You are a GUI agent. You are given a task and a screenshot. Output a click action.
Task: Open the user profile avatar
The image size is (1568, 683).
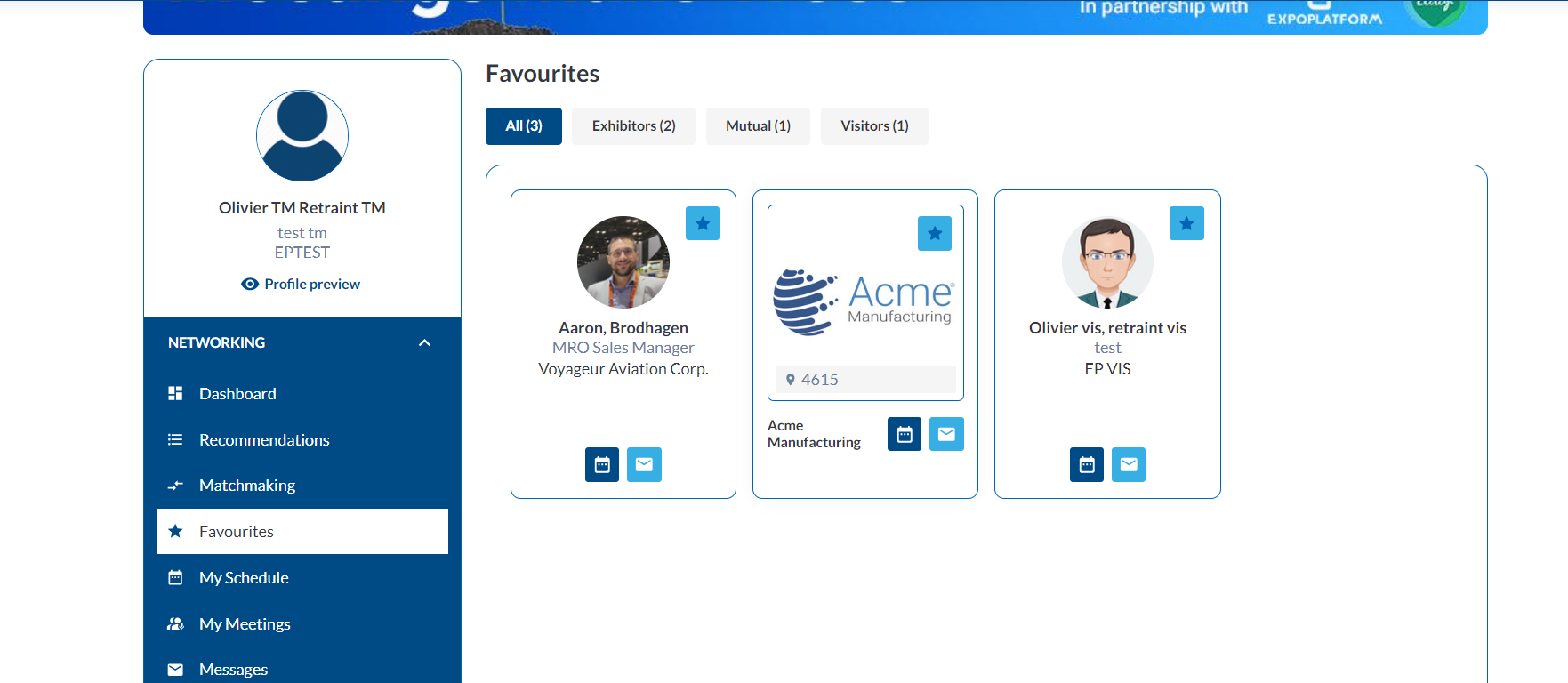point(302,136)
